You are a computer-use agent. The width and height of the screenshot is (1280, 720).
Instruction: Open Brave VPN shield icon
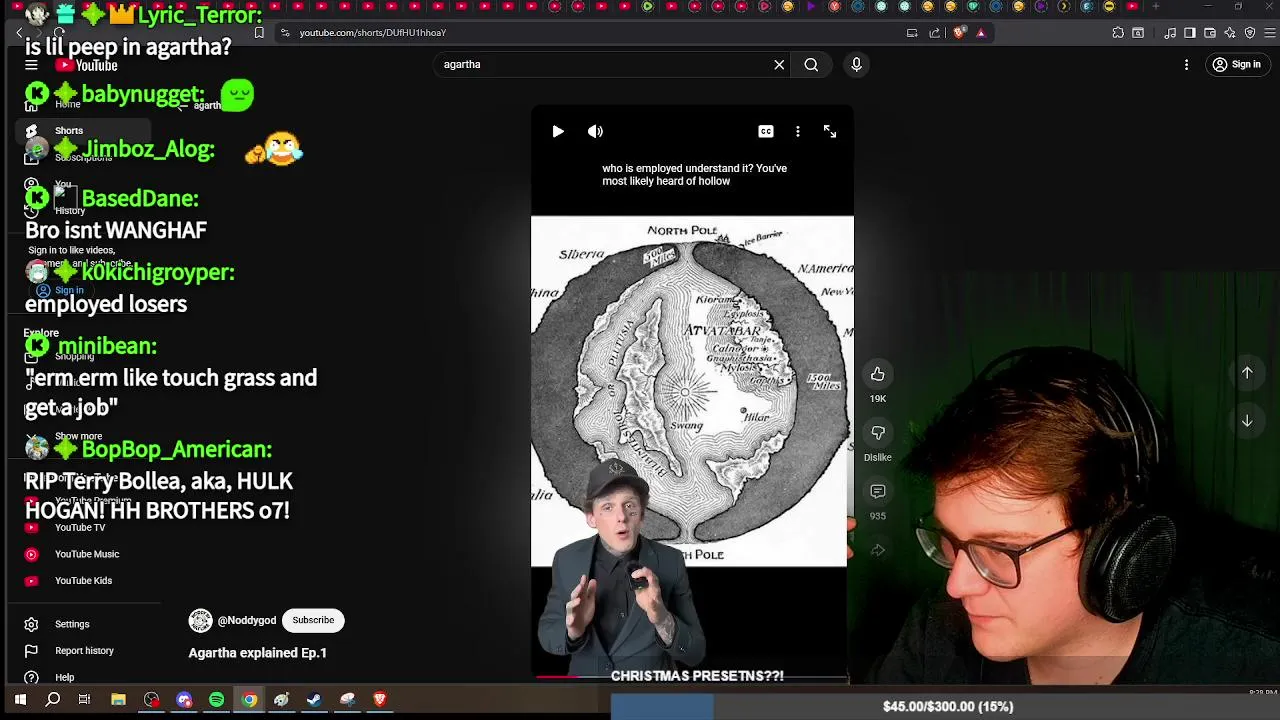coord(1250,33)
